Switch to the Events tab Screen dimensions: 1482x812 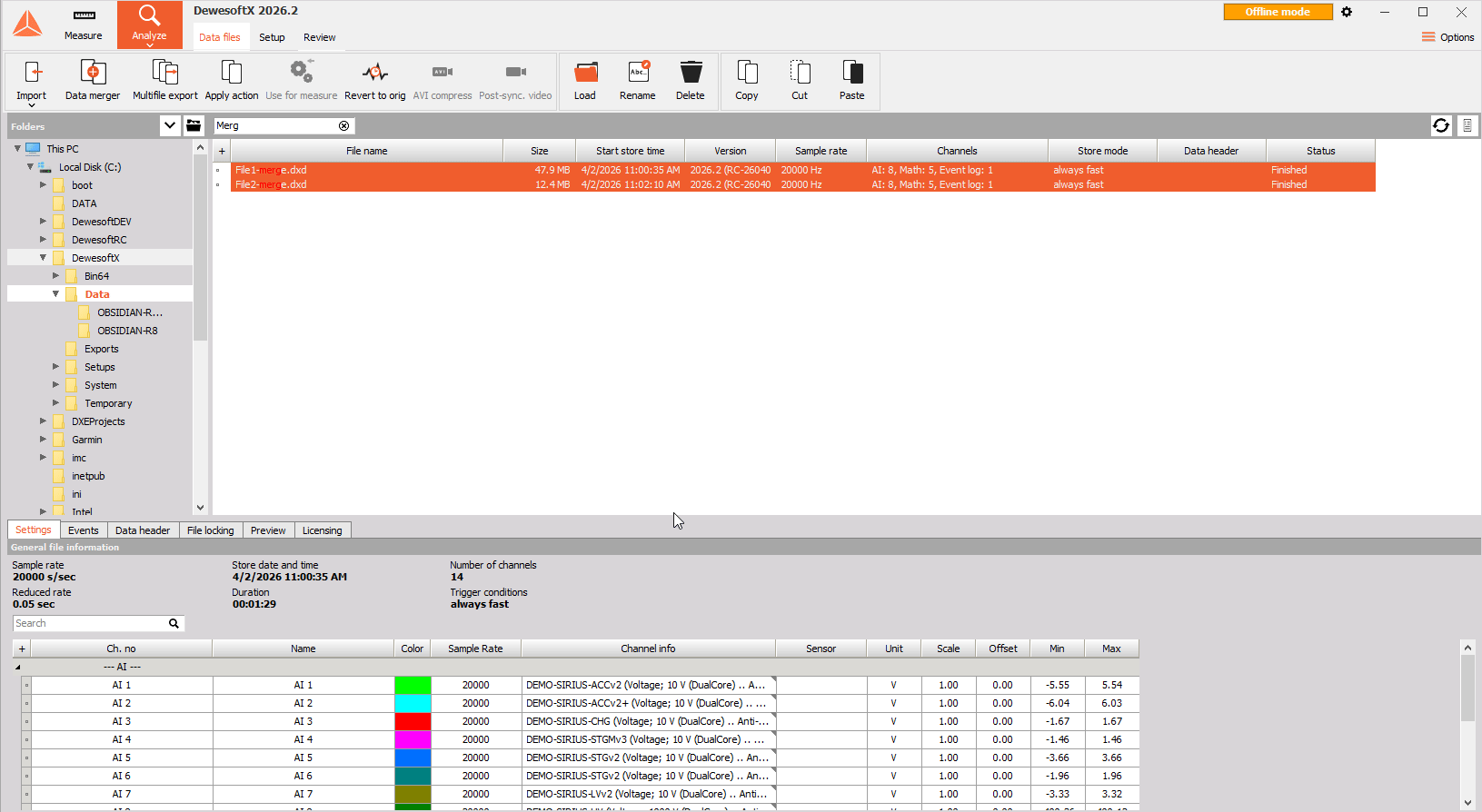pyautogui.click(x=84, y=530)
